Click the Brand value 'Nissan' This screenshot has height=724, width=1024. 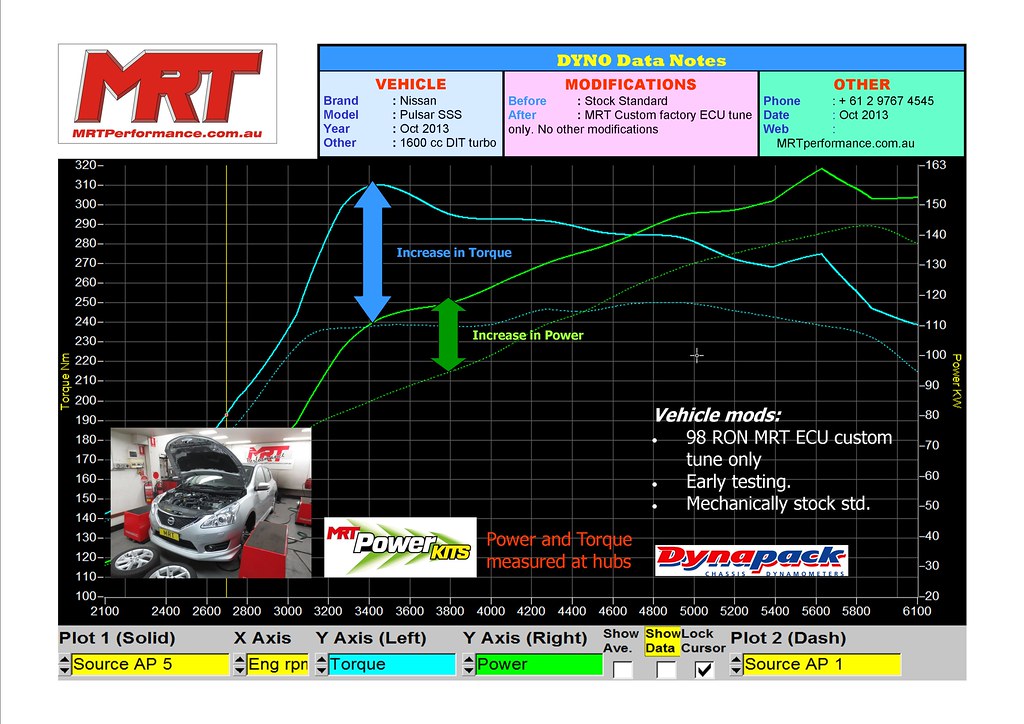point(418,101)
